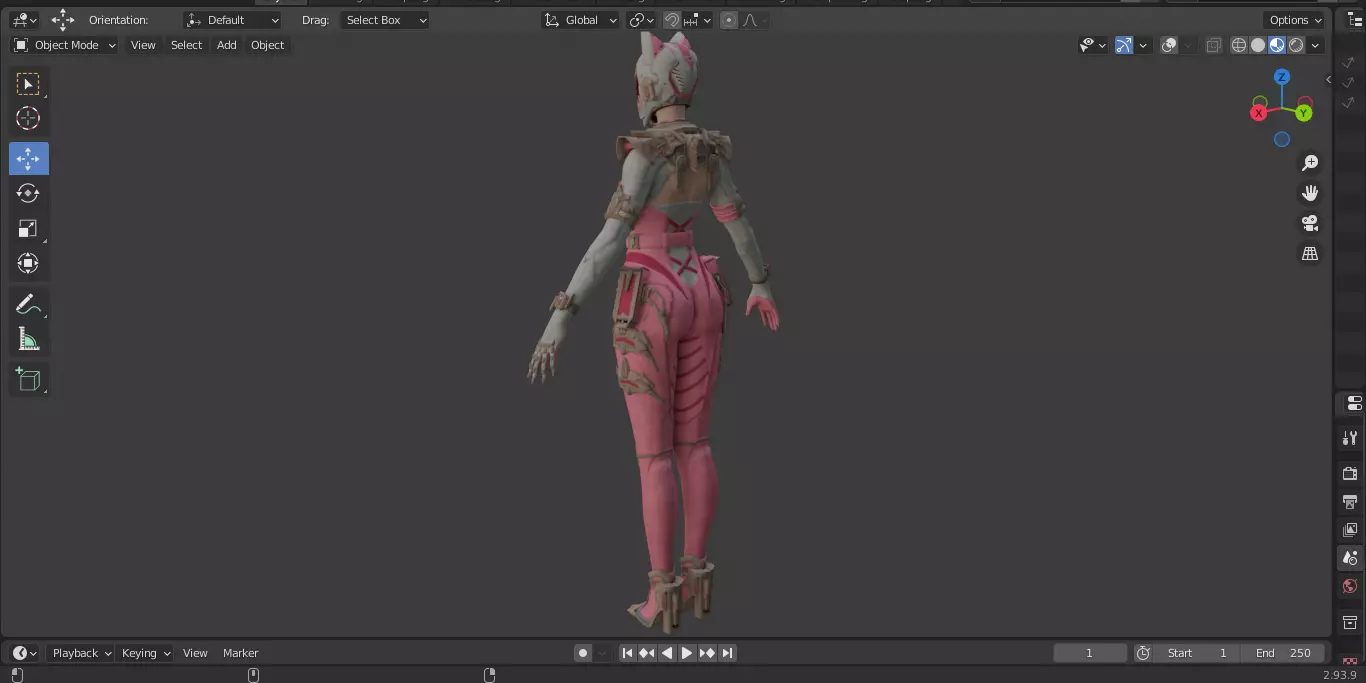Viewport: 1366px width, 683px height.
Task: Open the Keying menu
Action: pyautogui.click(x=145, y=653)
